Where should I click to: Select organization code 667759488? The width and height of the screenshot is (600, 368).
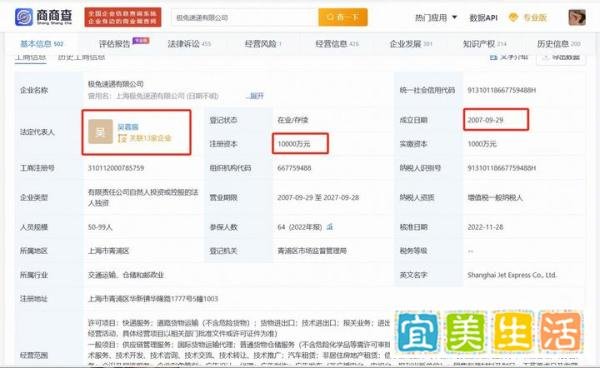click(x=294, y=168)
